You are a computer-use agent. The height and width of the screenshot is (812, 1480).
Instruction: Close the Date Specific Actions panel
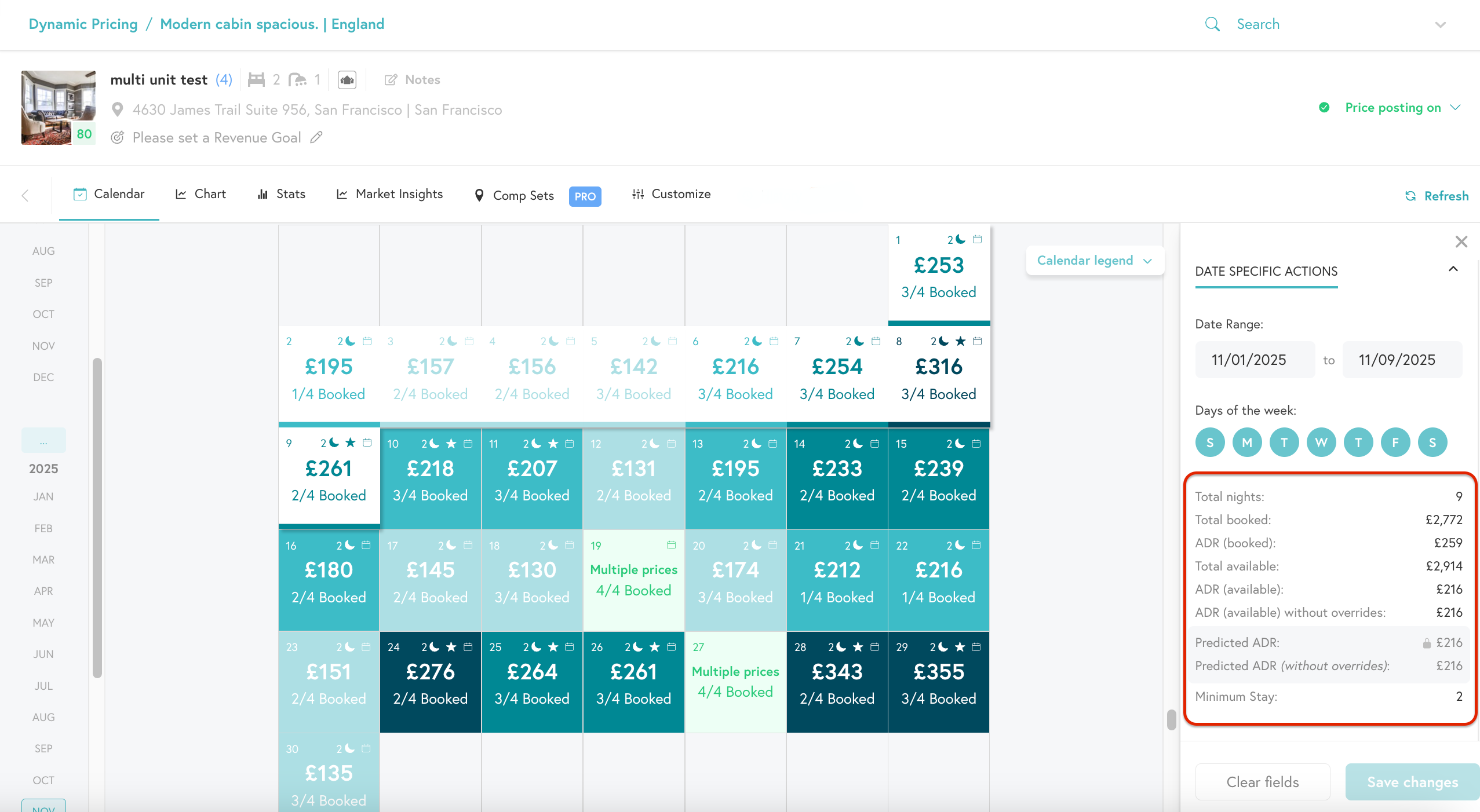[x=1461, y=242]
